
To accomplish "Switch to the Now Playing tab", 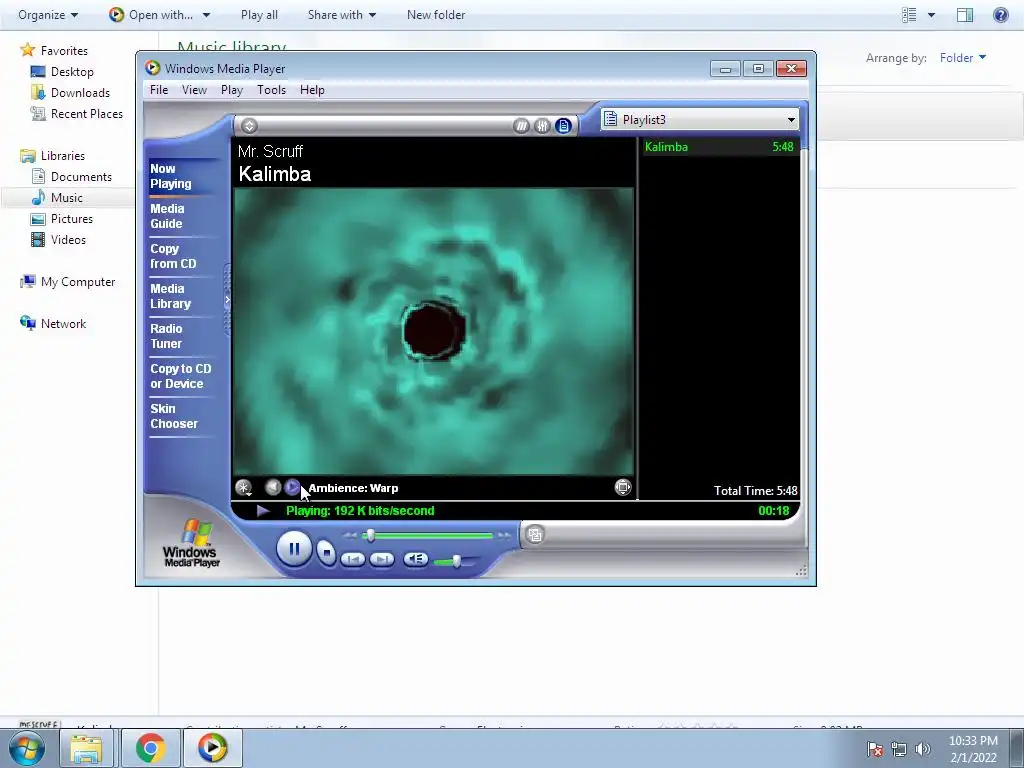I will tap(171, 176).
